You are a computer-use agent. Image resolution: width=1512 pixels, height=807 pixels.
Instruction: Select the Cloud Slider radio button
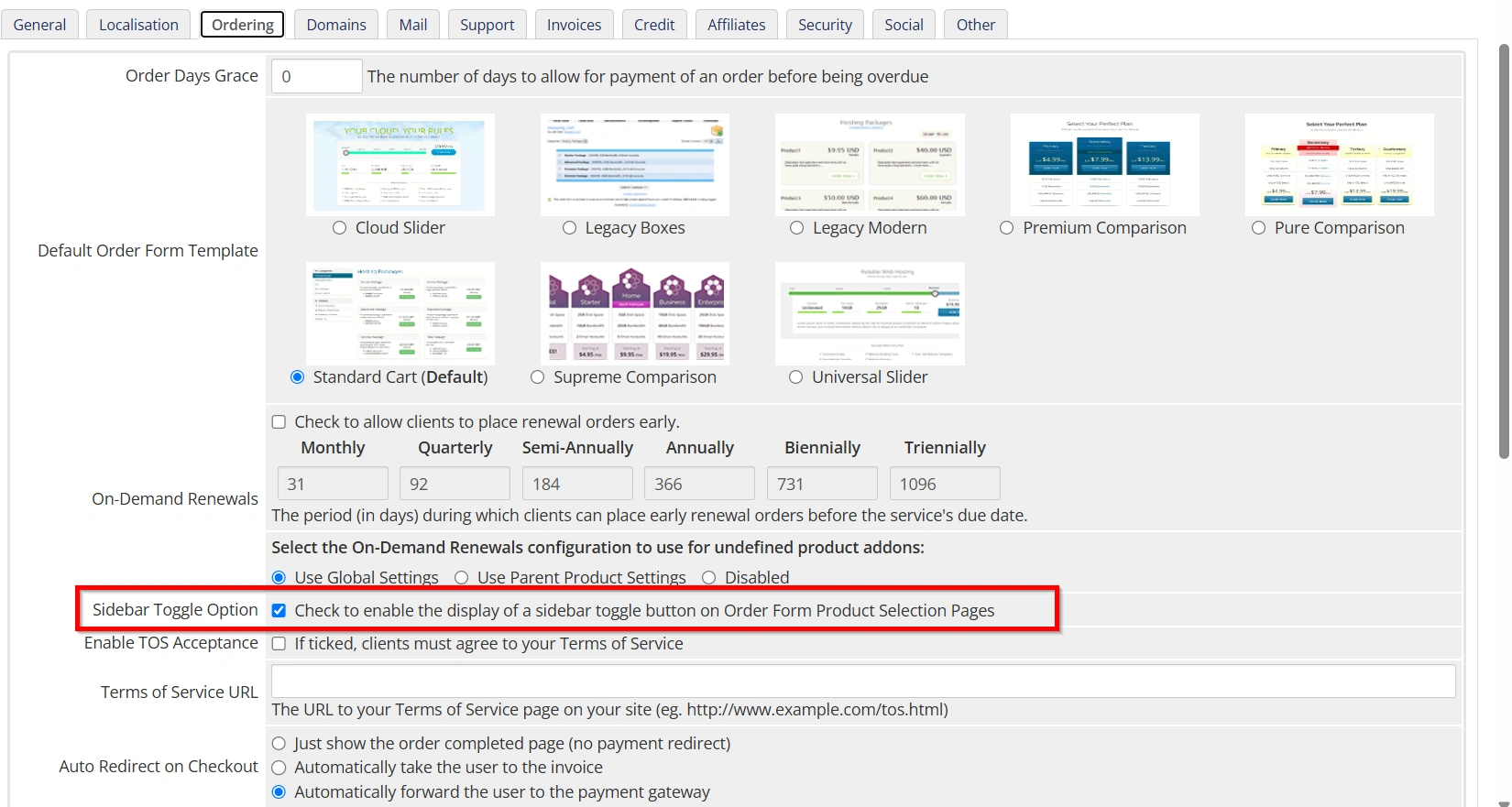coord(340,228)
